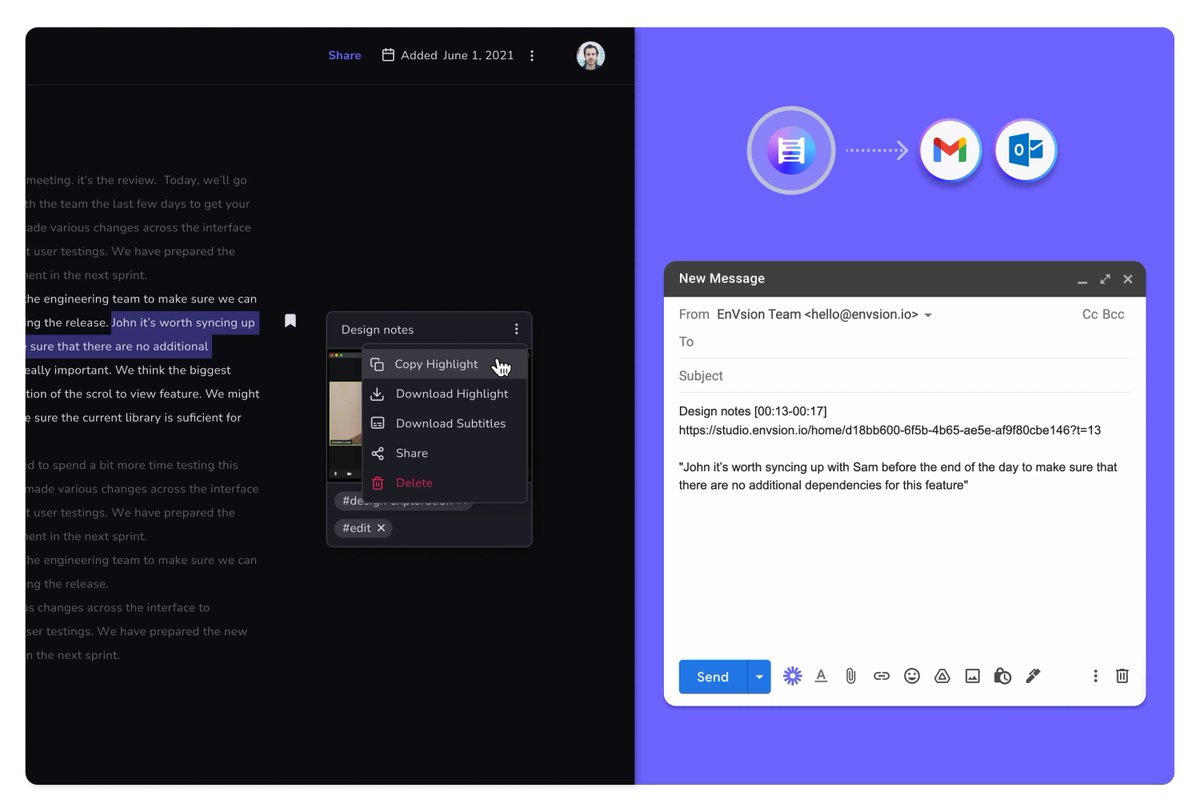Image resolution: width=1200 pixels, height=812 pixels.
Task: Open the Design notes card options menu
Action: click(x=516, y=329)
